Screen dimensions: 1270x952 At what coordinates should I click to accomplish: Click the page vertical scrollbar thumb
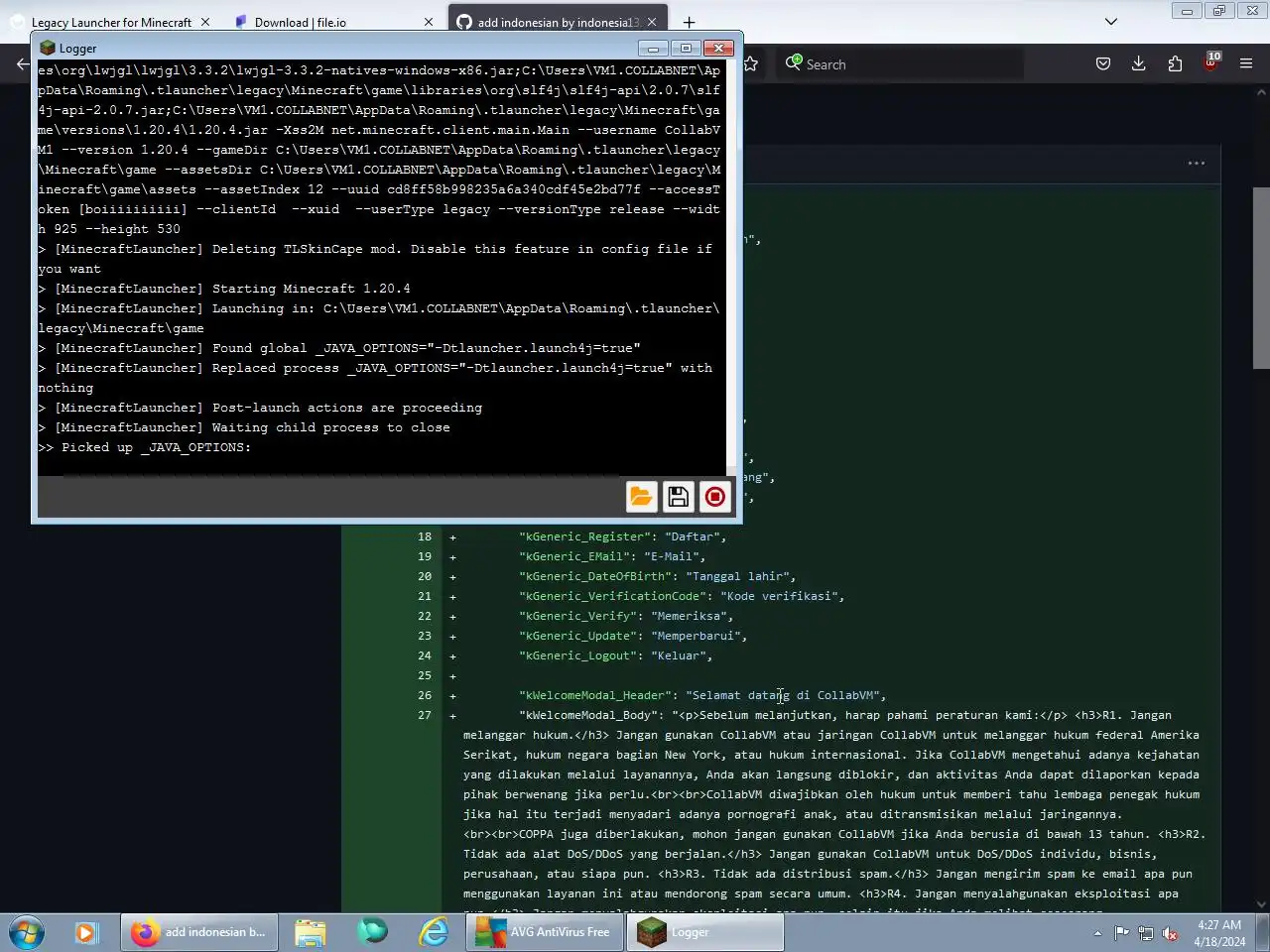tap(1261, 278)
